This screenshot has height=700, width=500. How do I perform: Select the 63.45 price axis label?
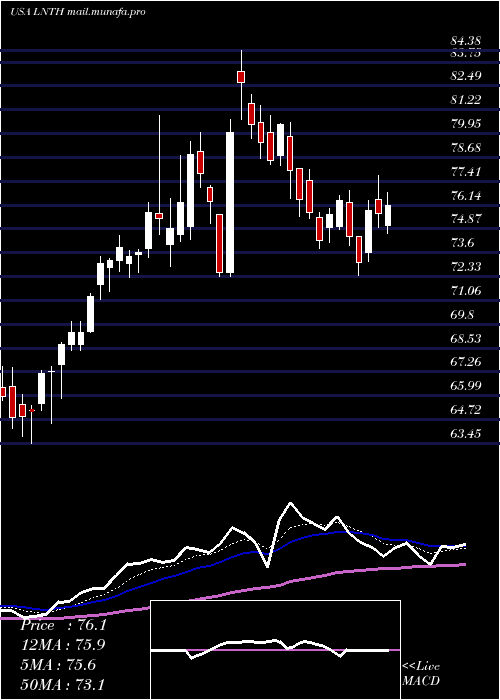point(466,434)
